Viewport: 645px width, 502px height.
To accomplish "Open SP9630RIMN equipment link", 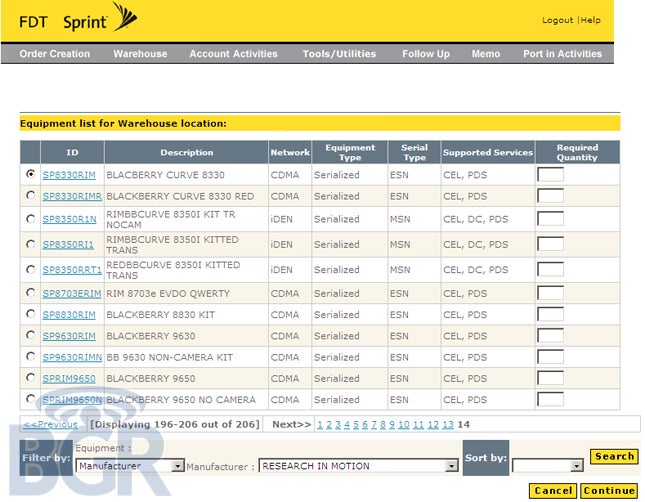I will tap(72, 358).
